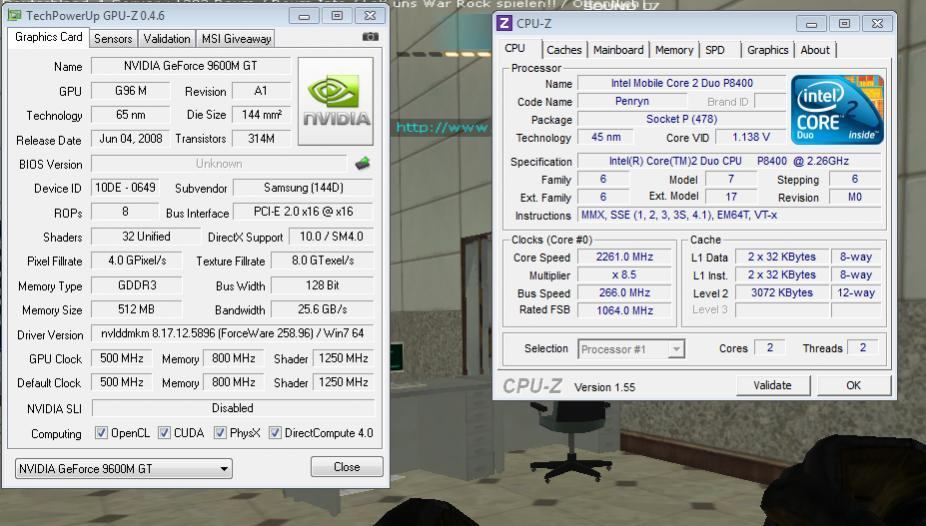Toggle the CUDA checkbox
Screen dimensions: 926x526
click(164, 433)
